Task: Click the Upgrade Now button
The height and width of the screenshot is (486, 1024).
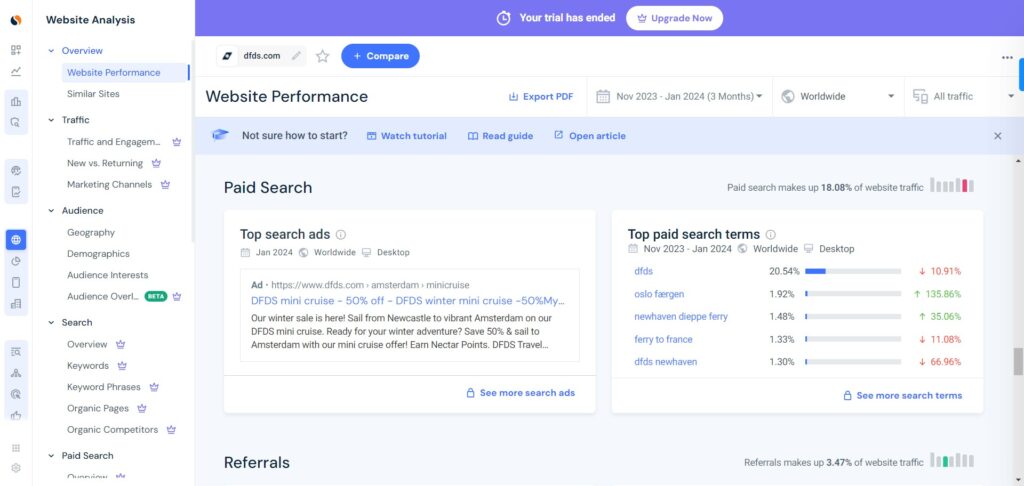Action: [x=674, y=18]
